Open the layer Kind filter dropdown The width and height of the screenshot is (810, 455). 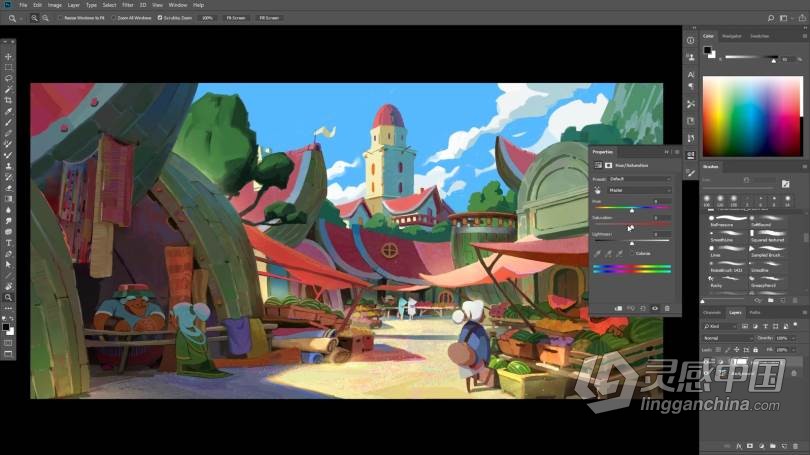click(721, 326)
